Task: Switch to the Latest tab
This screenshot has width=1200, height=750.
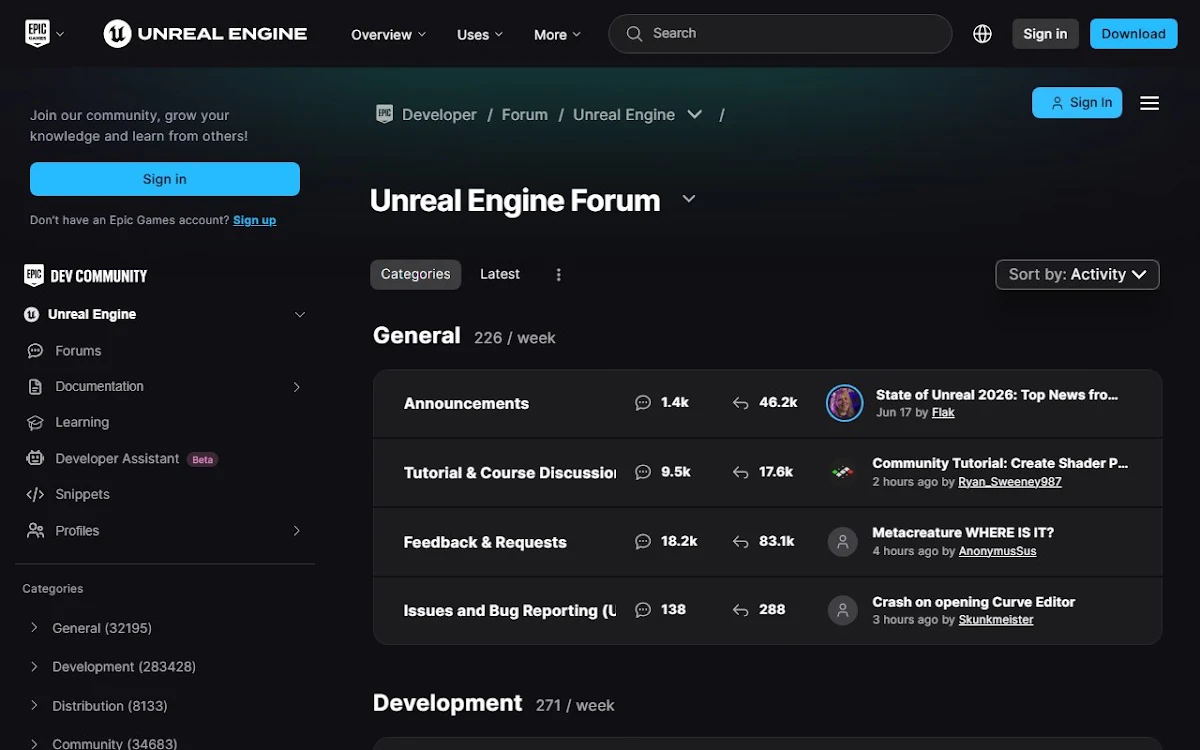Action: [x=500, y=274]
